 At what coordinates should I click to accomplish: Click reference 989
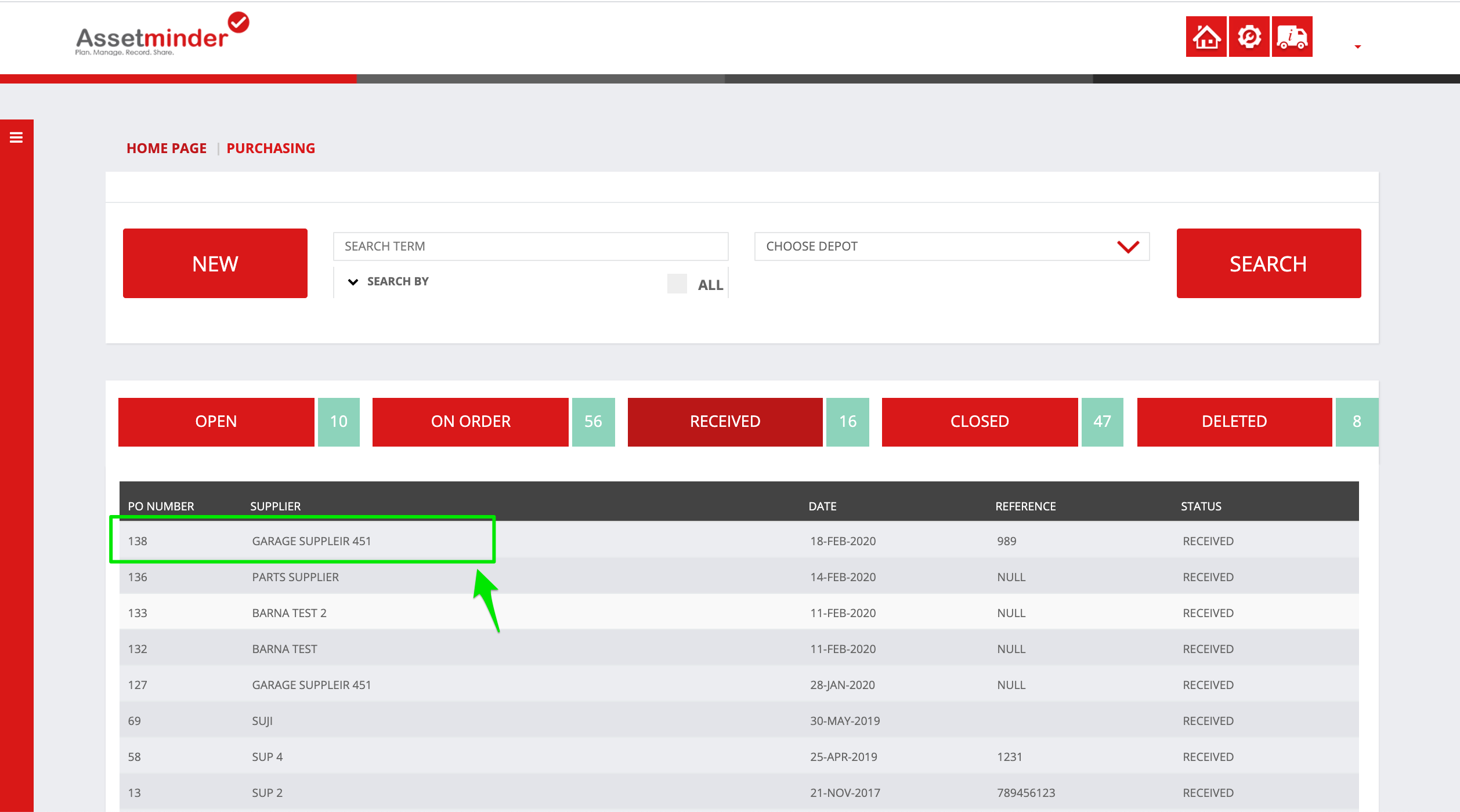[x=1007, y=541]
